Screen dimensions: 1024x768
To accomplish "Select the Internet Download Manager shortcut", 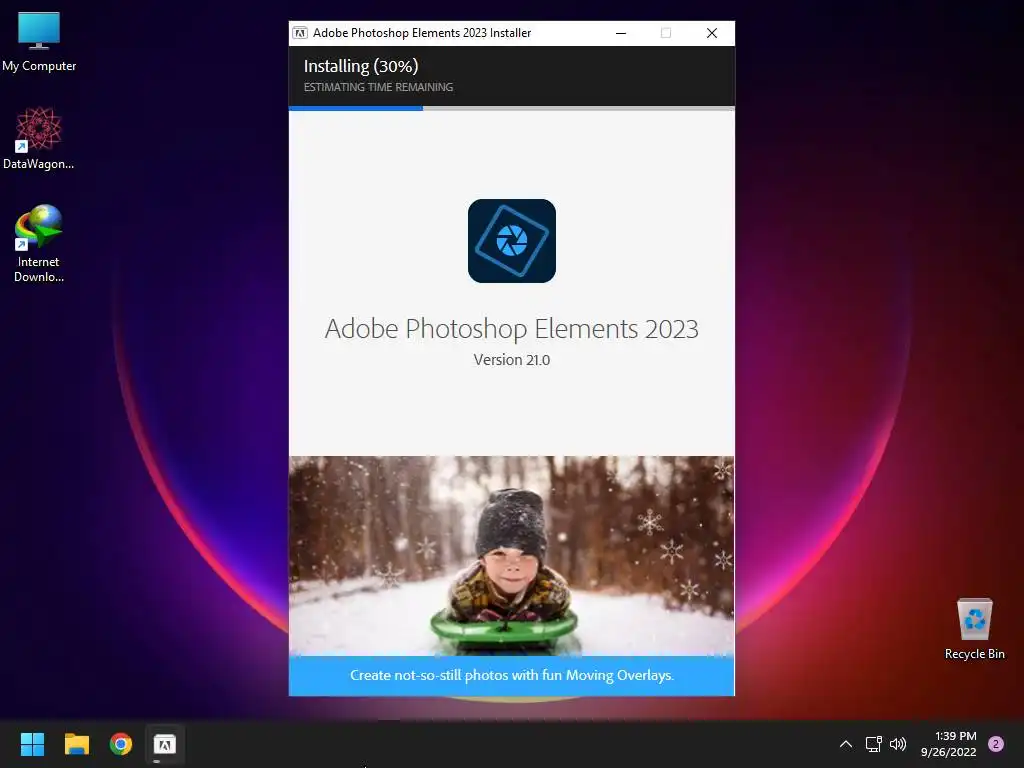I will pos(39,244).
